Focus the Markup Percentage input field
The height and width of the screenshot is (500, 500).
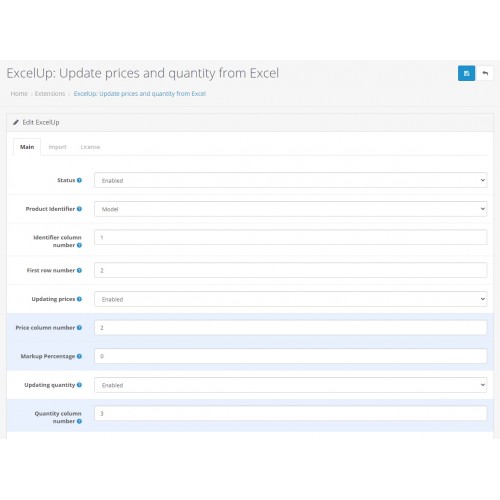pyautogui.click(x=290, y=356)
